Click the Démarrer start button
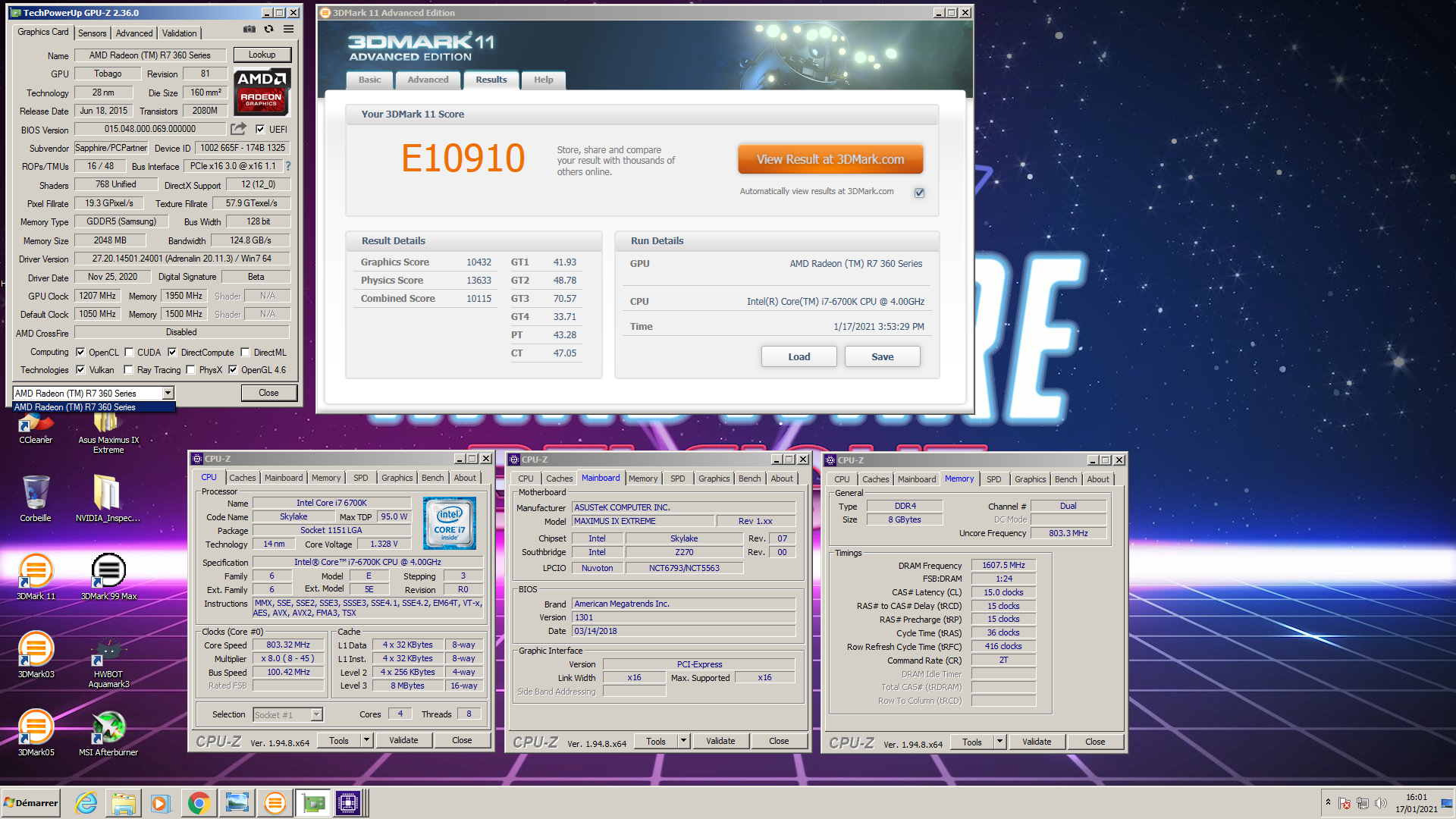This screenshot has width=1456, height=819. point(31,803)
